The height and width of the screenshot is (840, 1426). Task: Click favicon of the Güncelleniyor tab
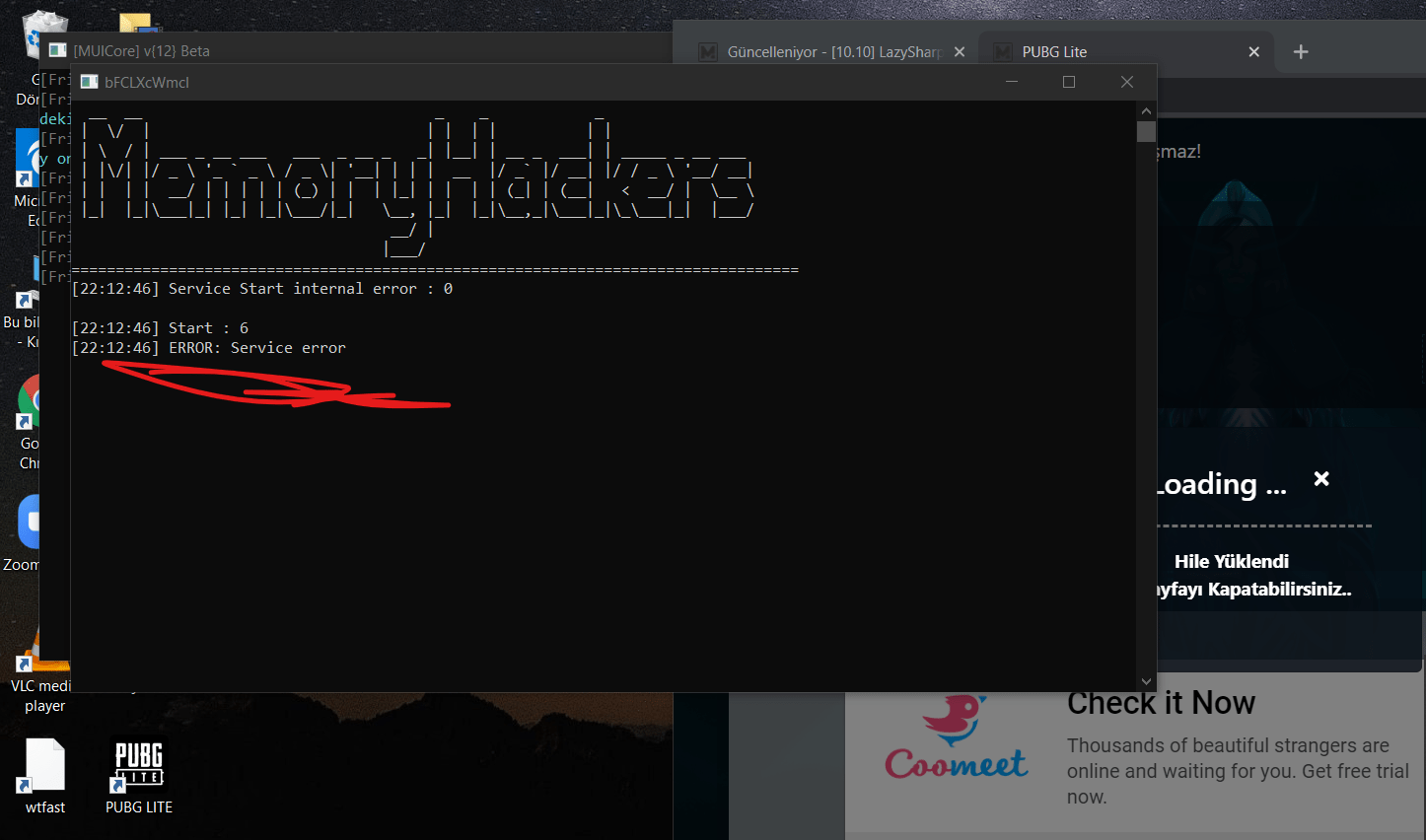click(x=708, y=52)
